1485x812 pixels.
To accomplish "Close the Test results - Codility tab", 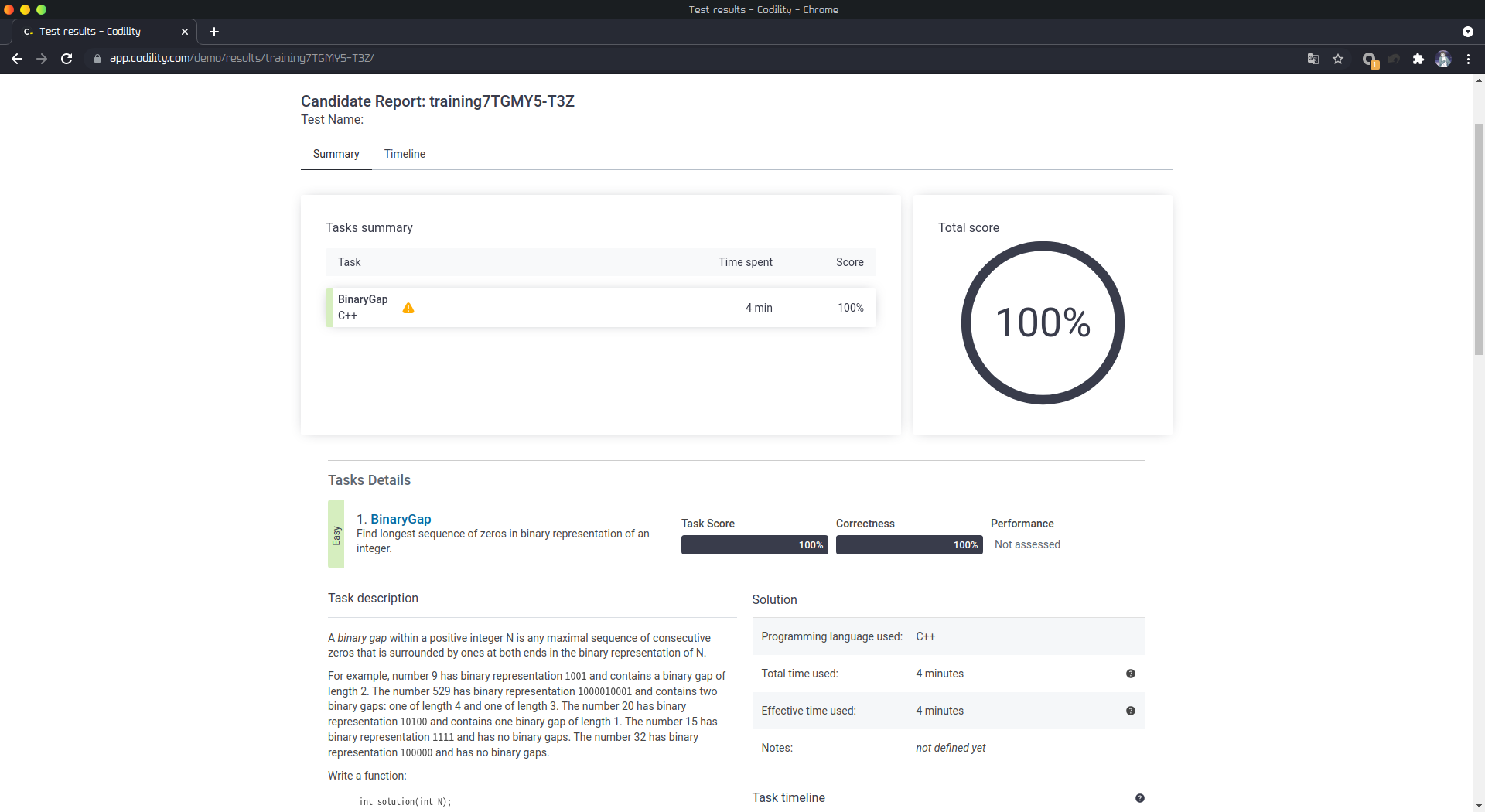I will pyautogui.click(x=185, y=32).
